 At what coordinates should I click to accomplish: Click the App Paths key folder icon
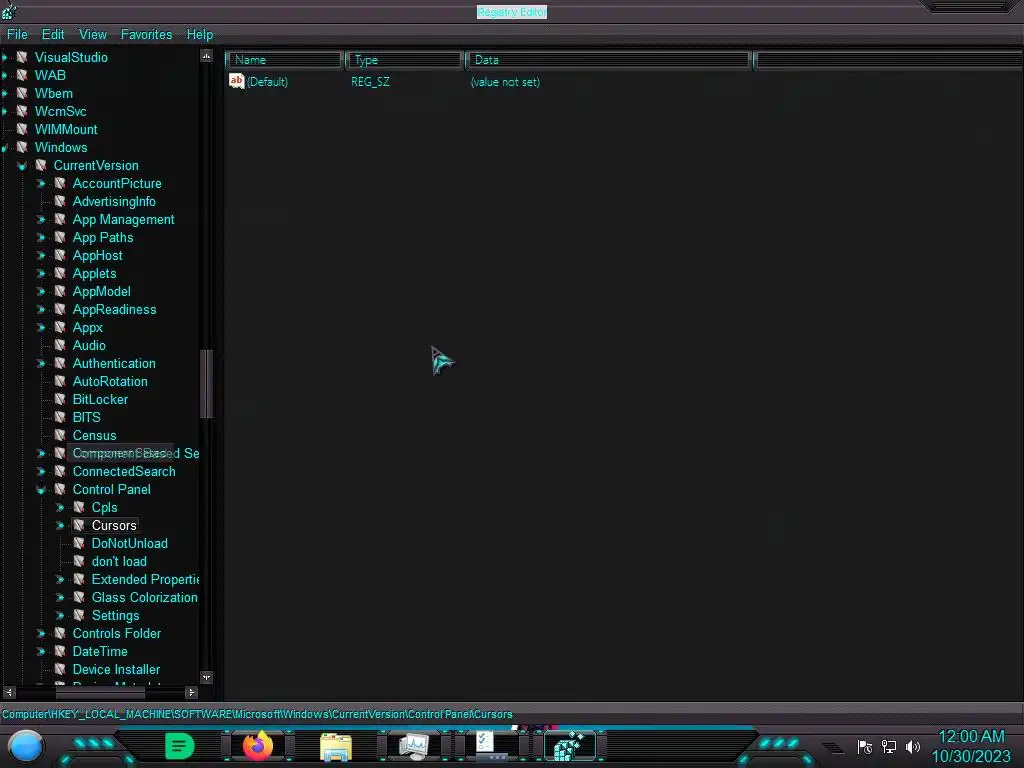(60, 237)
